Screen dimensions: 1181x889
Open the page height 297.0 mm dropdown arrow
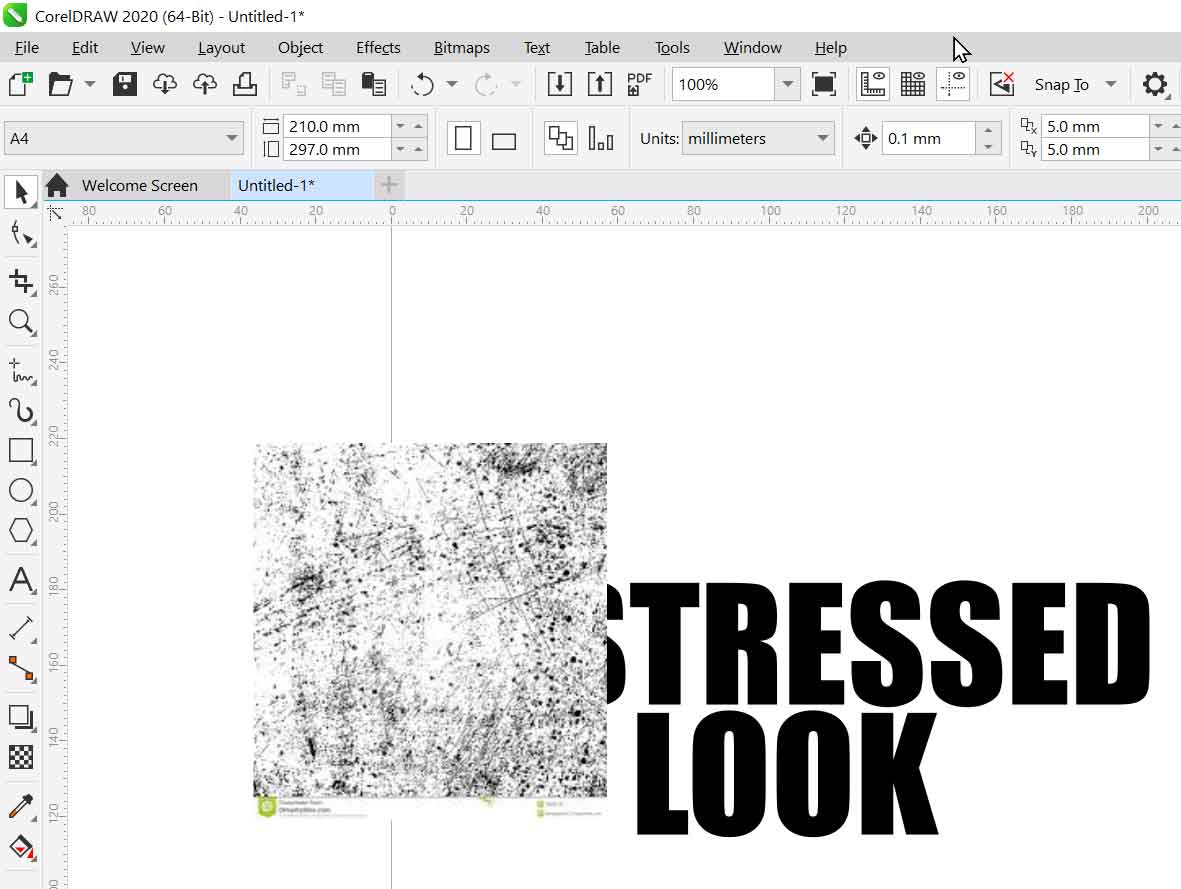[400, 149]
